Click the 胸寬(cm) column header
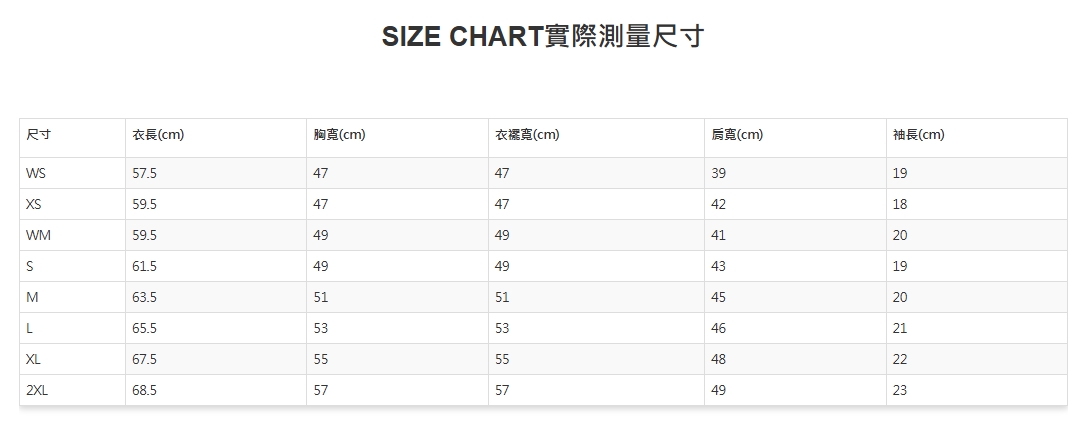The image size is (1091, 426). (339, 135)
